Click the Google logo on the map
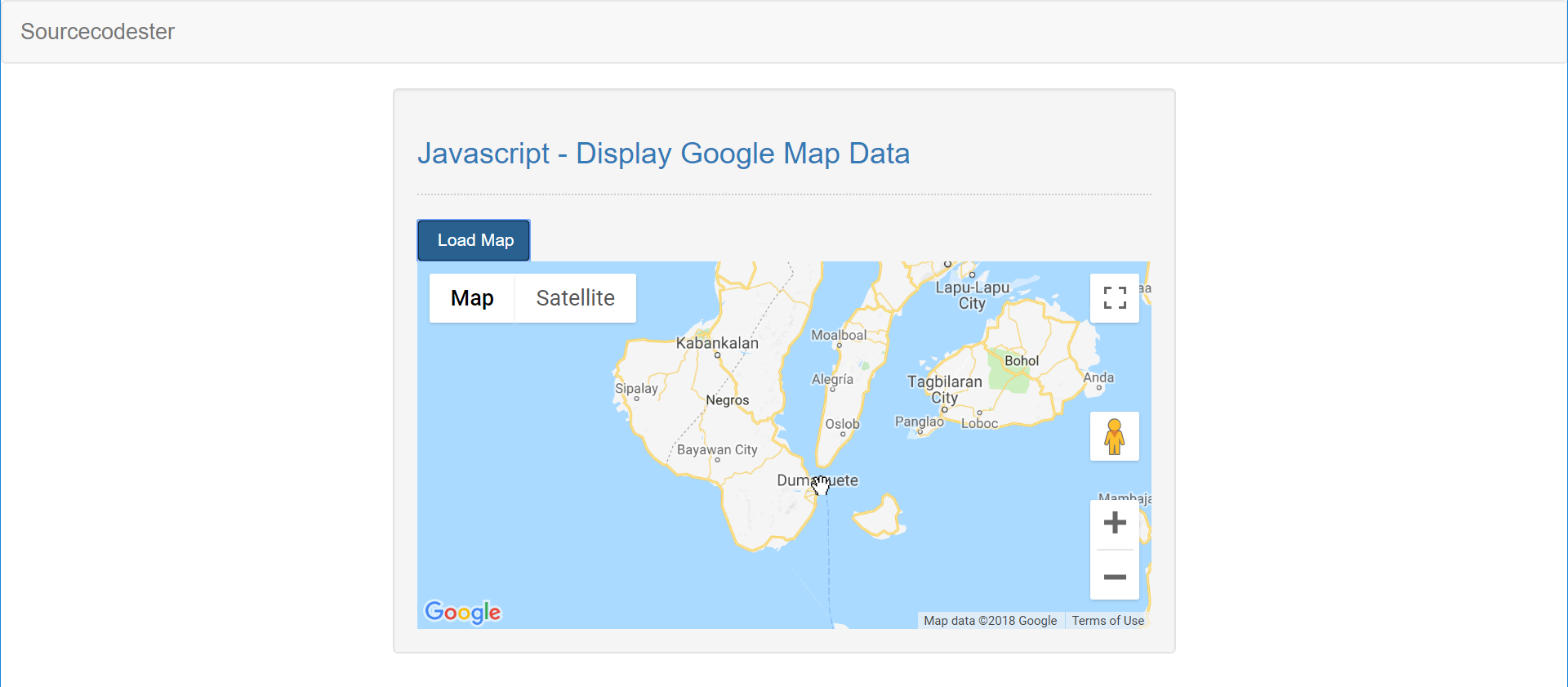 click(x=462, y=612)
